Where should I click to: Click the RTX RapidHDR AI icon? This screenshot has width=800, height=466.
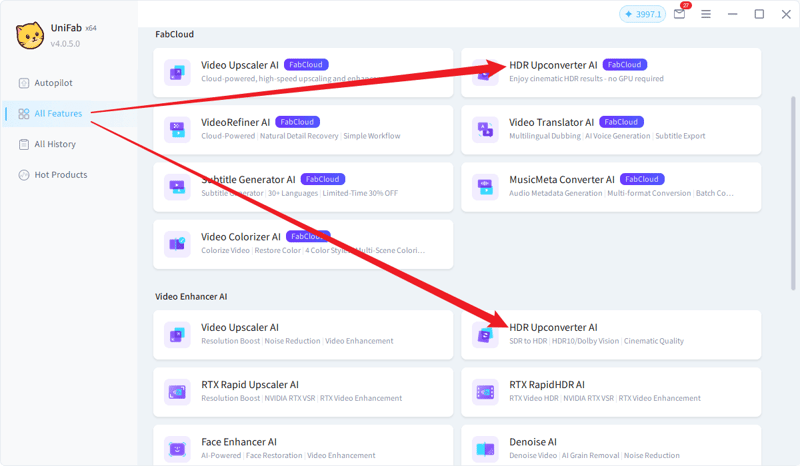pyautogui.click(x=485, y=392)
